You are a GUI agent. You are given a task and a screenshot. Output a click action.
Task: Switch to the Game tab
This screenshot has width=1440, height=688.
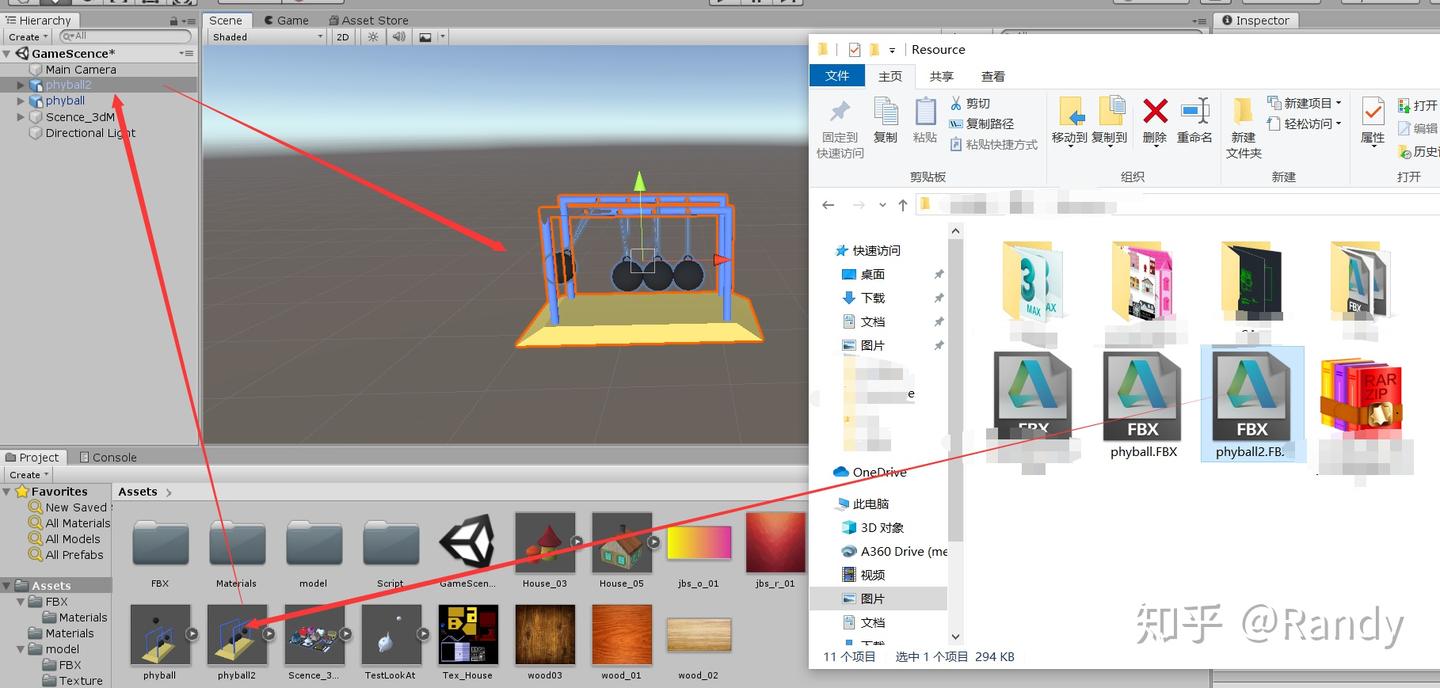pos(288,19)
